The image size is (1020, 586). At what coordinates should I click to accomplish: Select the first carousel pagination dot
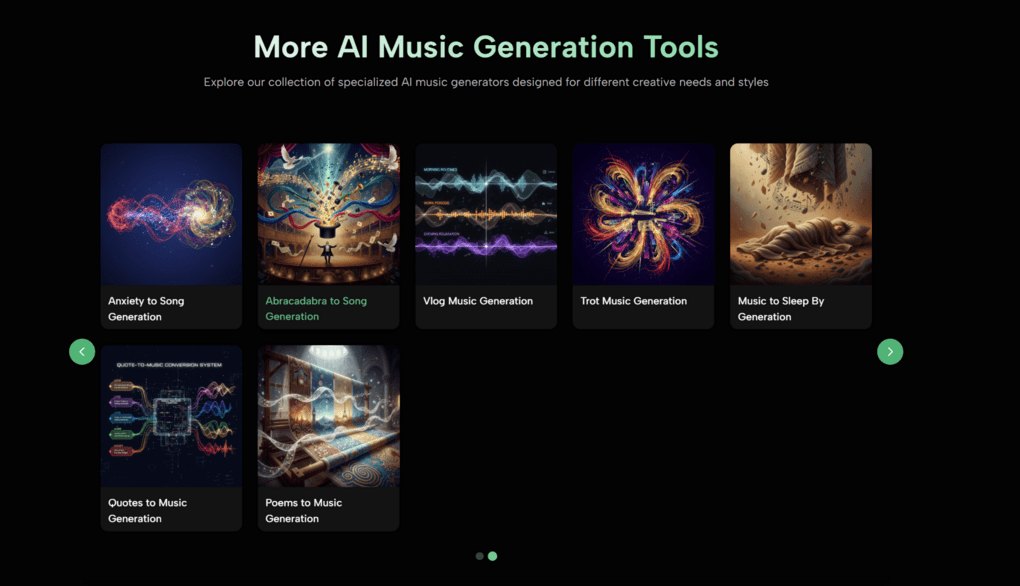tap(480, 556)
